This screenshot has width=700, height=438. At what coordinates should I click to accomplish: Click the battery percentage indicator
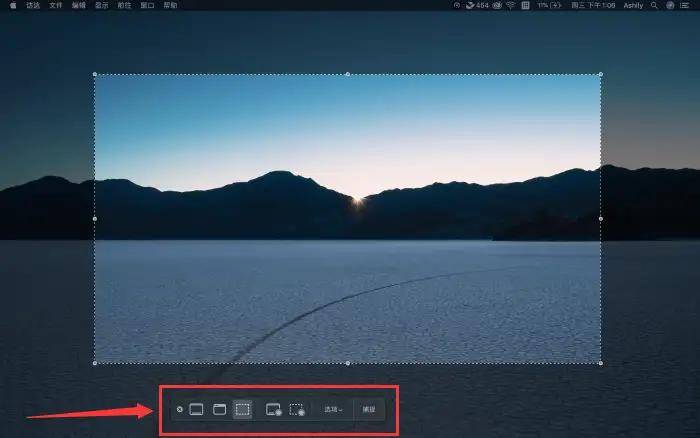click(x=549, y=5)
